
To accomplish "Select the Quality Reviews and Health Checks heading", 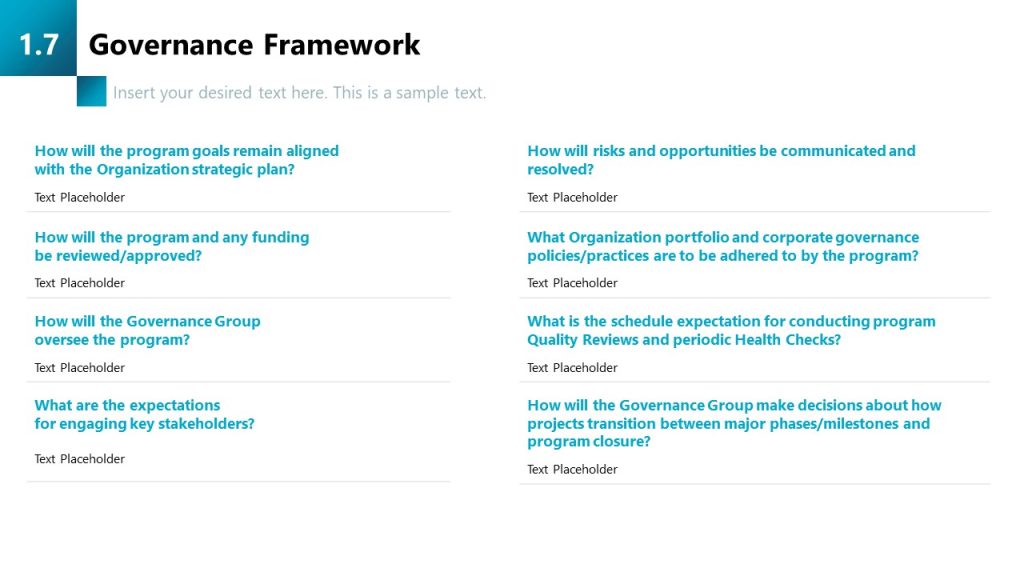I will pos(731,330).
